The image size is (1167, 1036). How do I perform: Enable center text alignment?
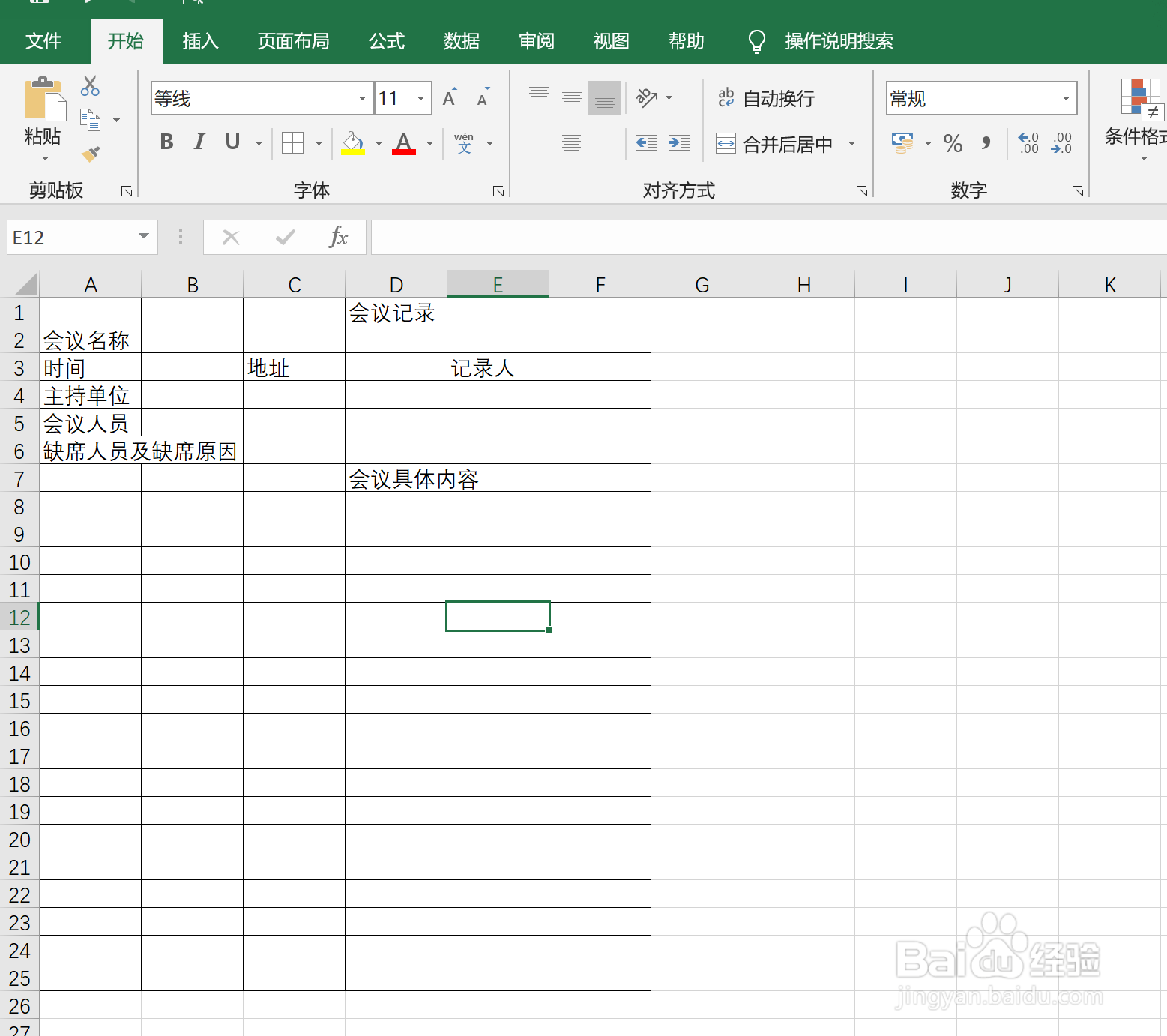tap(572, 143)
